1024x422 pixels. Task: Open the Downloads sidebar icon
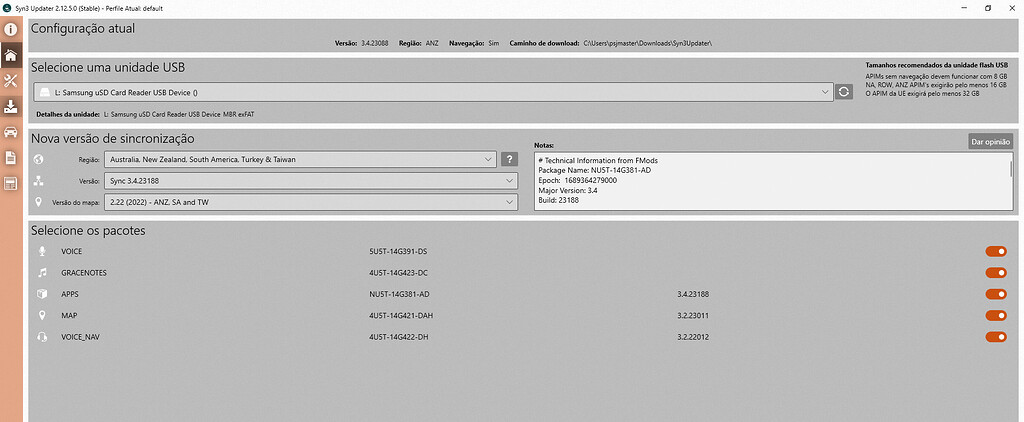point(10,107)
